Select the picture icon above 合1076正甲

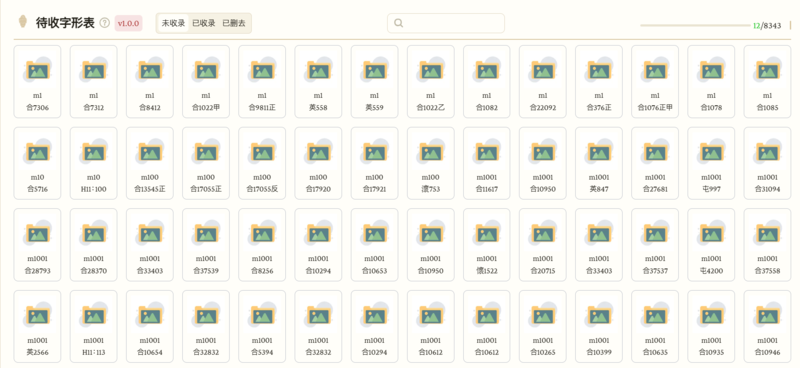pyautogui.click(x=655, y=70)
